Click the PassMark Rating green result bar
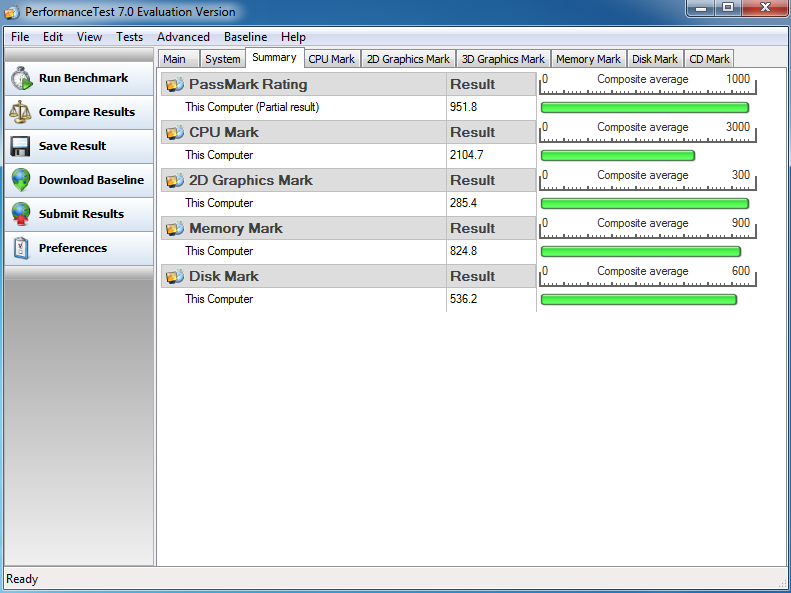The width and height of the screenshot is (791, 593). [645, 107]
